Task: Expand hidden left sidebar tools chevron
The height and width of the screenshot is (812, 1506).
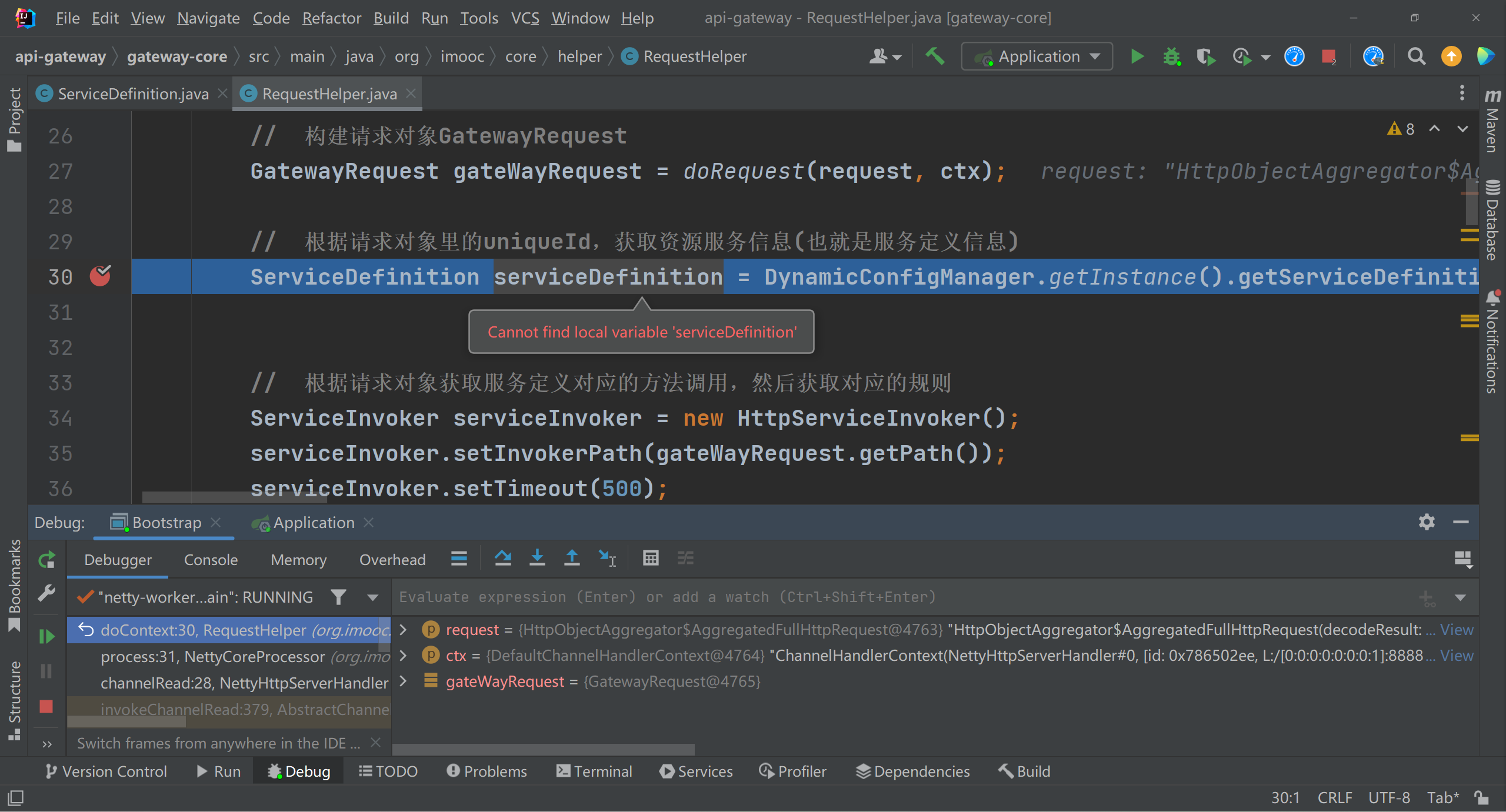Action: 47,744
